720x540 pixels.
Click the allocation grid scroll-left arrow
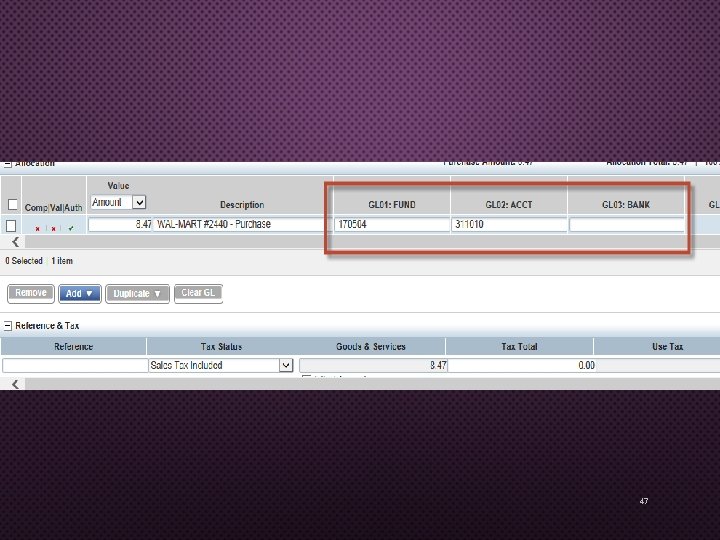(16, 242)
